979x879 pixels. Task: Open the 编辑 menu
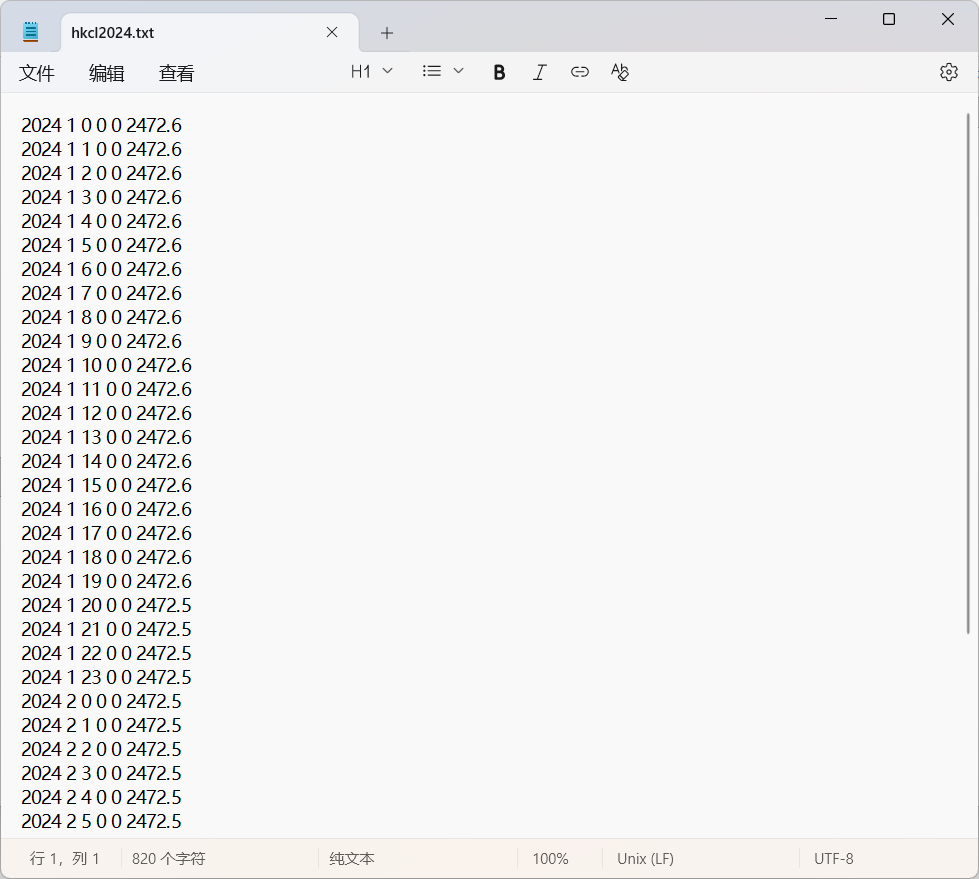[107, 73]
